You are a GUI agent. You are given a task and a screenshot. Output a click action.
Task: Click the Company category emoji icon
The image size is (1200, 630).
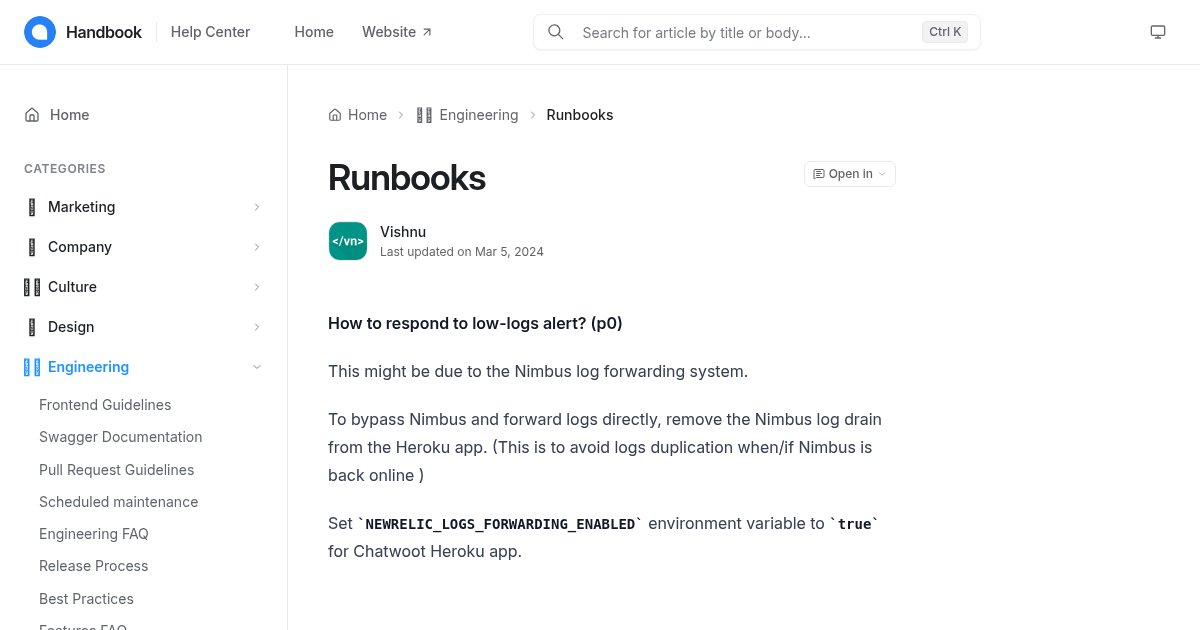click(32, 247)
